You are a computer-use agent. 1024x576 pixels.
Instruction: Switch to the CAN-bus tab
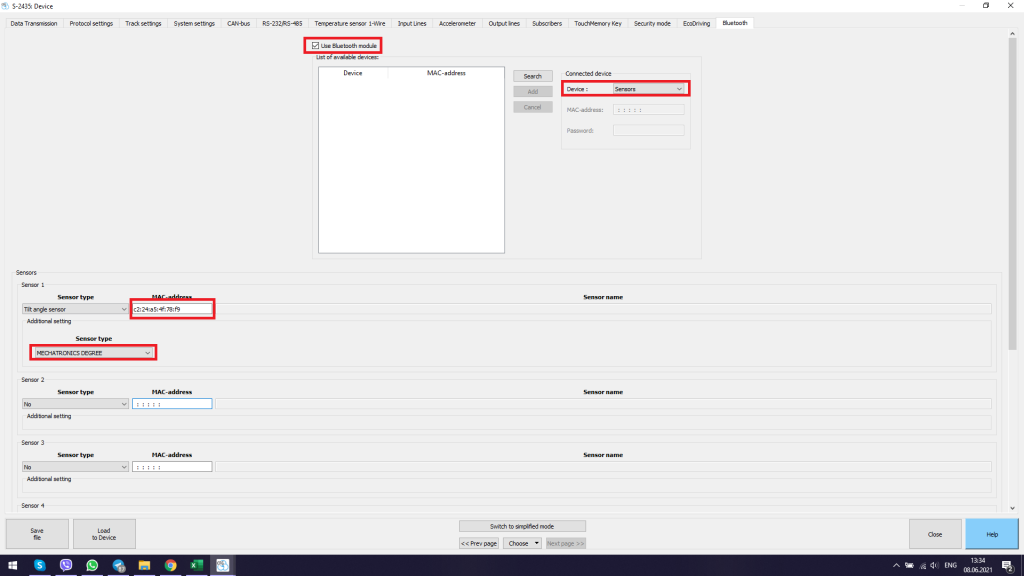click(238, 23)
